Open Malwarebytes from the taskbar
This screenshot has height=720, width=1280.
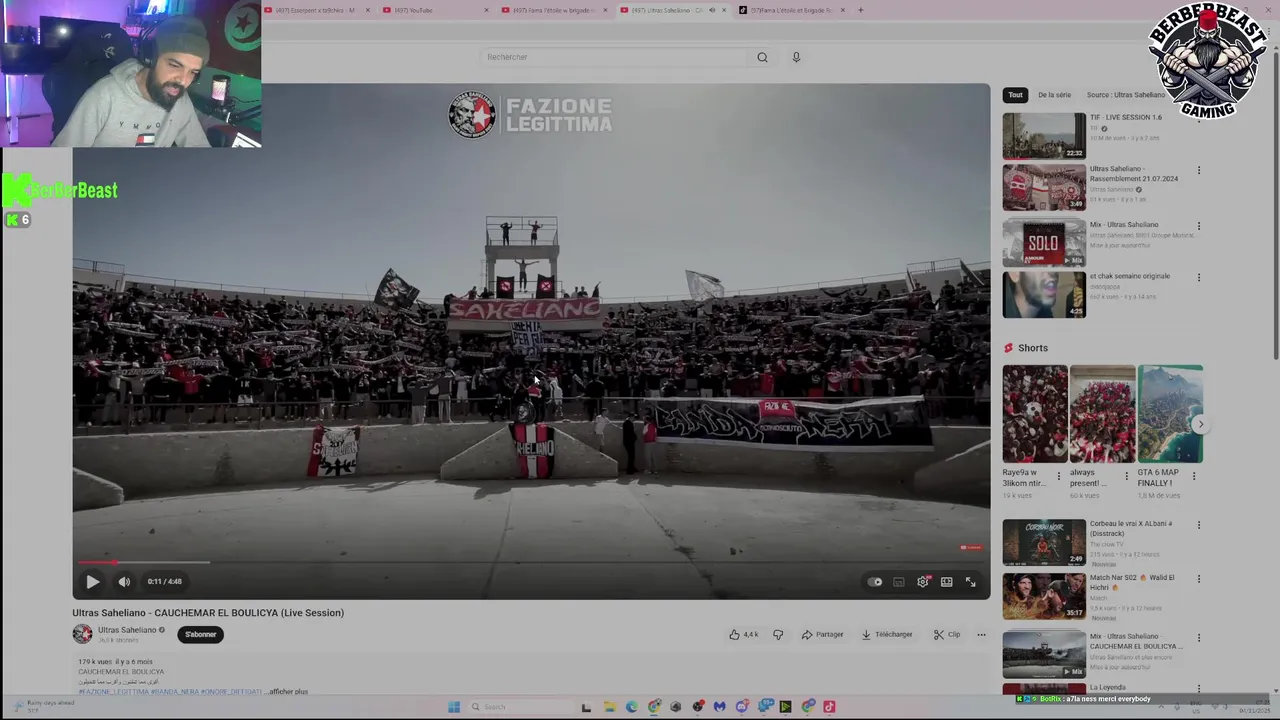[720, 706]
